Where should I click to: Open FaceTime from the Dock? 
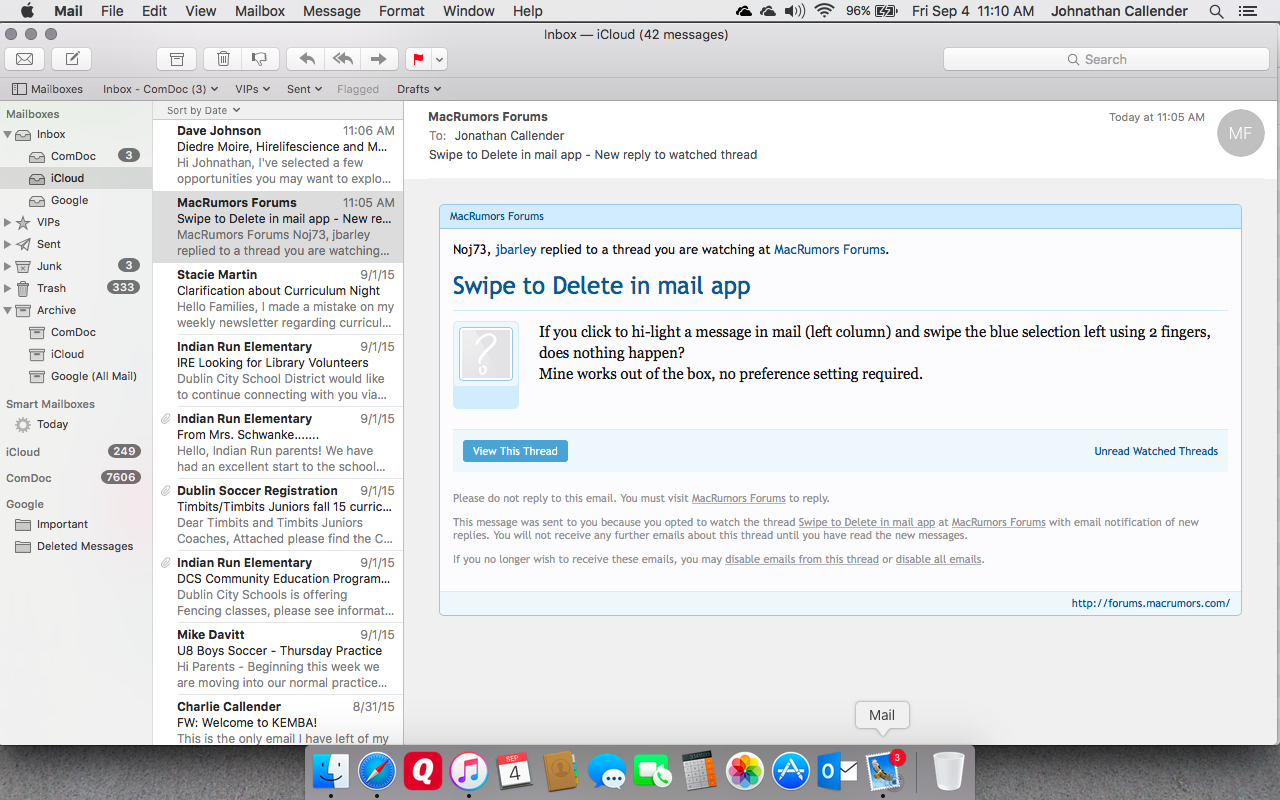pyautogui.click(x=652, y=771)
